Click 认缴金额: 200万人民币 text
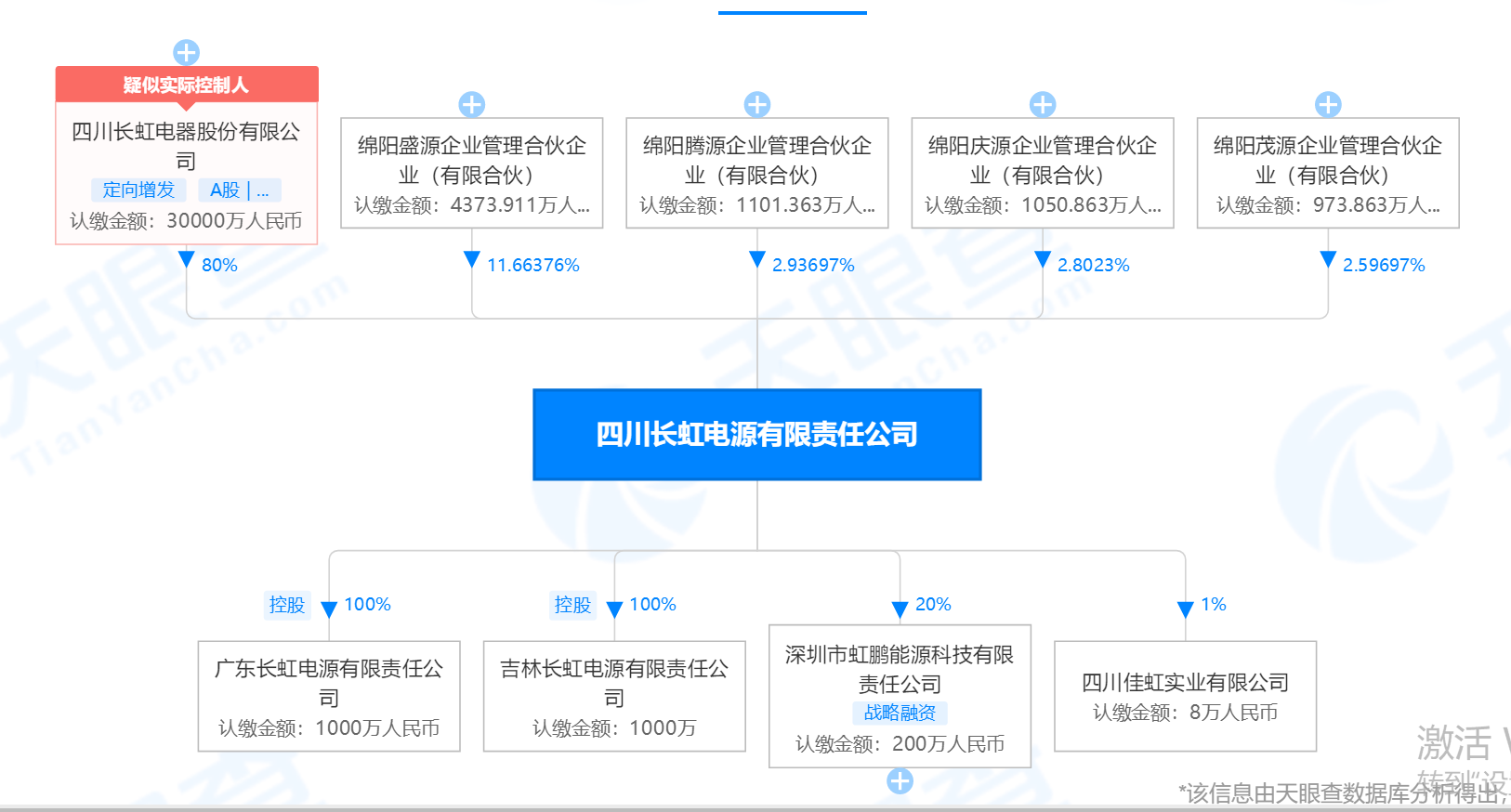 900,744
